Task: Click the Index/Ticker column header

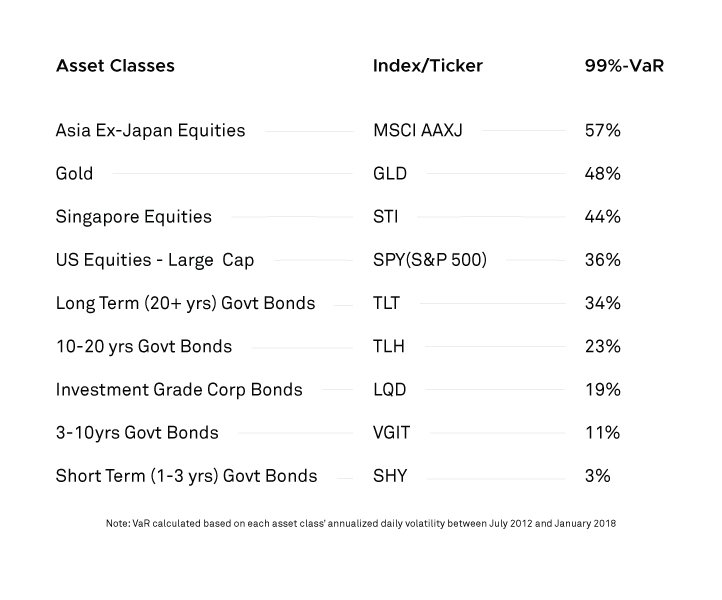Action: pyautogui.click(x=427, y=66)
